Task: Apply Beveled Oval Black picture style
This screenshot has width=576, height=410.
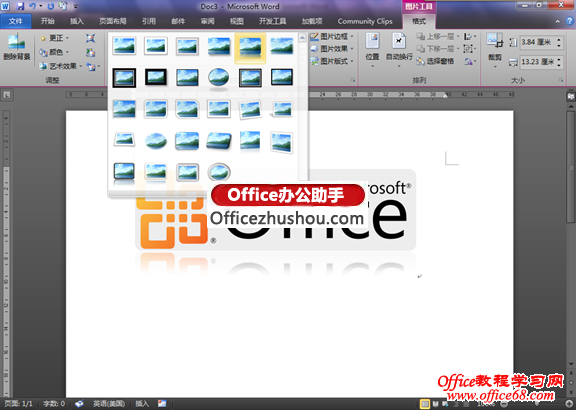Action: (x=219, y=78)
